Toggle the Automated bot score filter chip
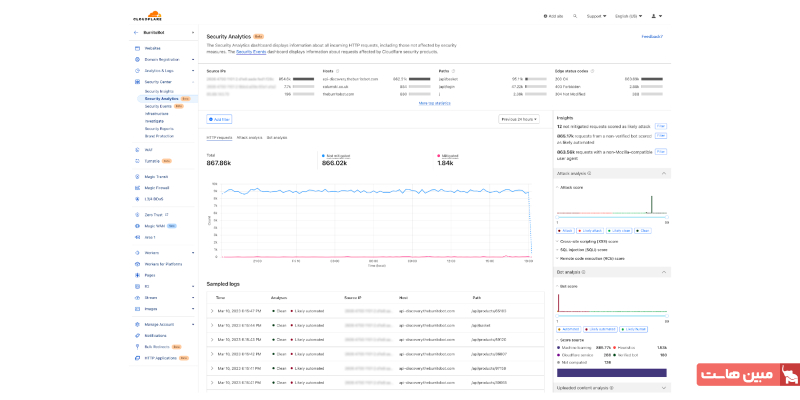The width and height of the screenshot is (800, 400). coord(569,330)
